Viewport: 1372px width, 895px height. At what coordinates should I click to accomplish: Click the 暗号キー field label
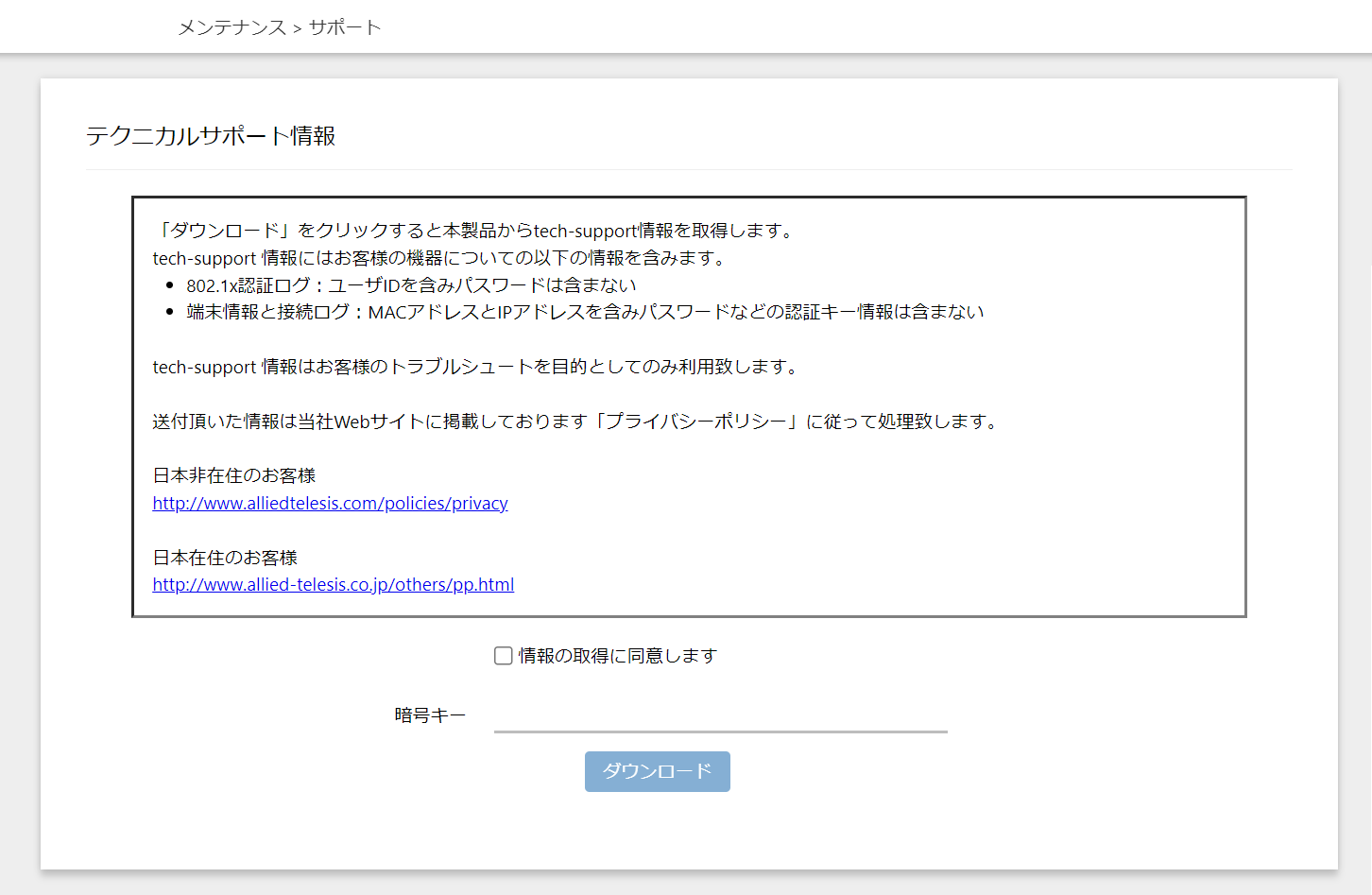click(x=430, y=715)
